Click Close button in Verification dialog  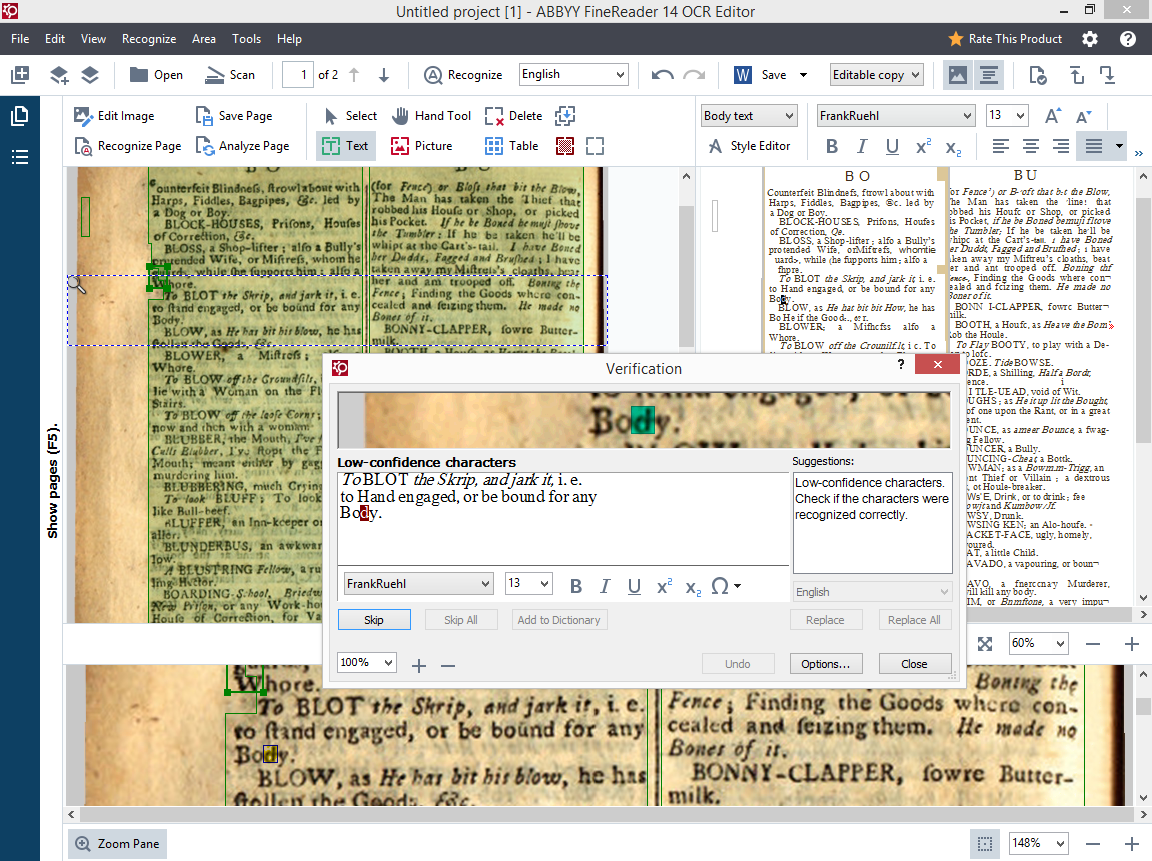coord(915,664)
